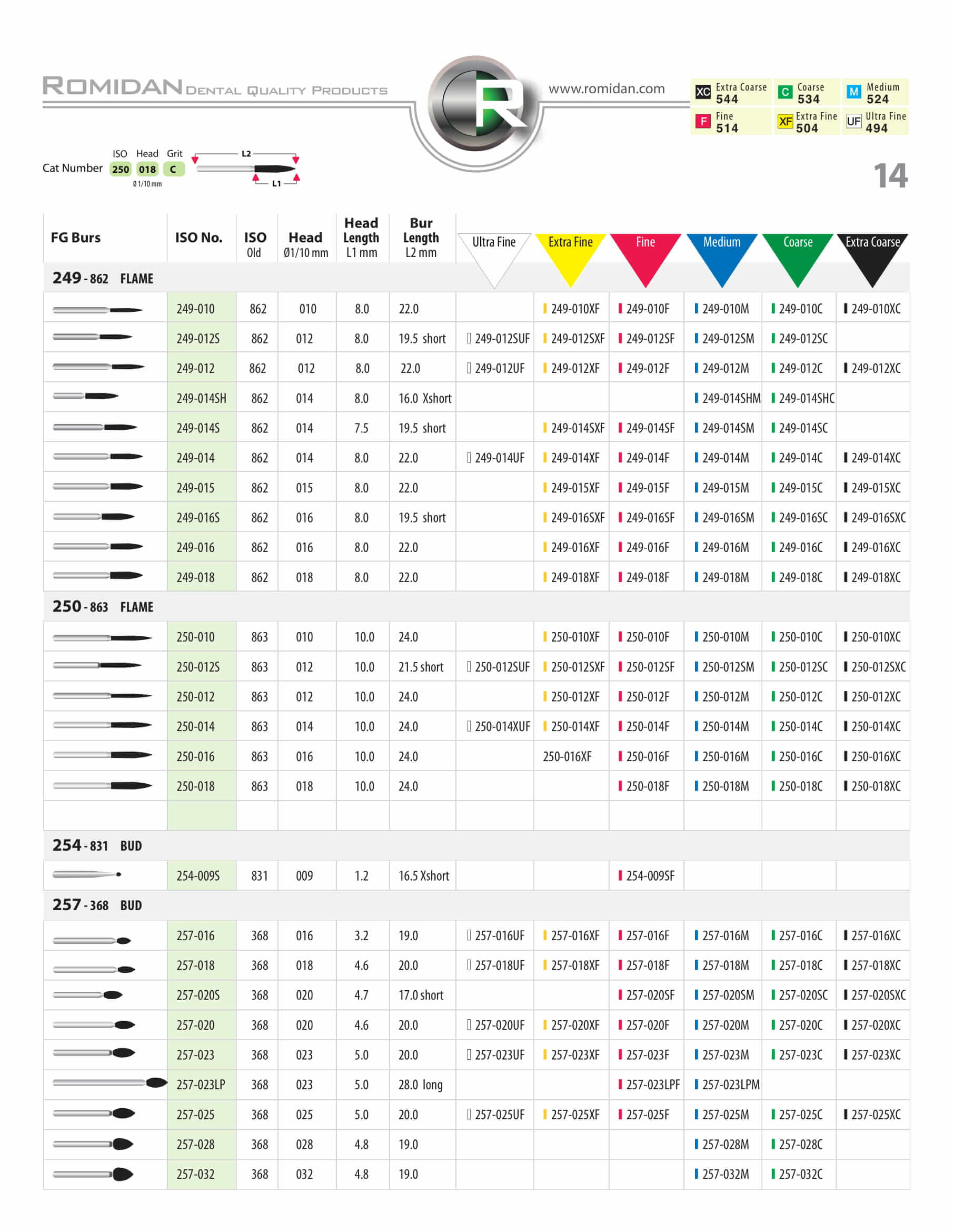954x1232 pixels.
Task: Click the bur image in row 250-012S
Action: click(96, 665)
